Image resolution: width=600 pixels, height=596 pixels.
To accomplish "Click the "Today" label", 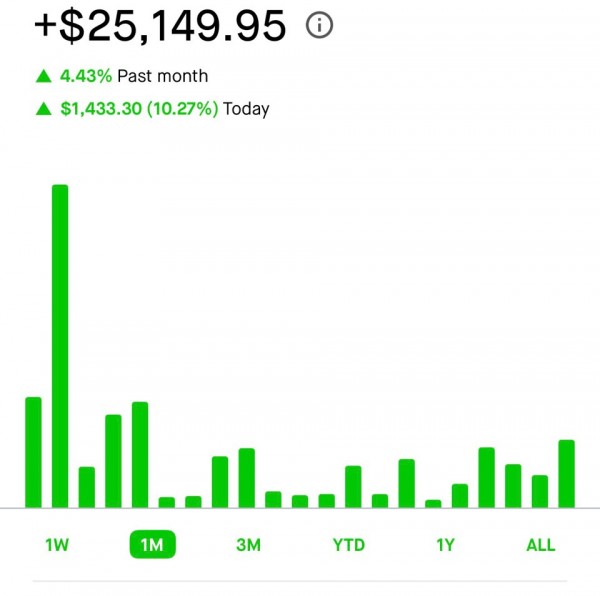I will [246, 109].
